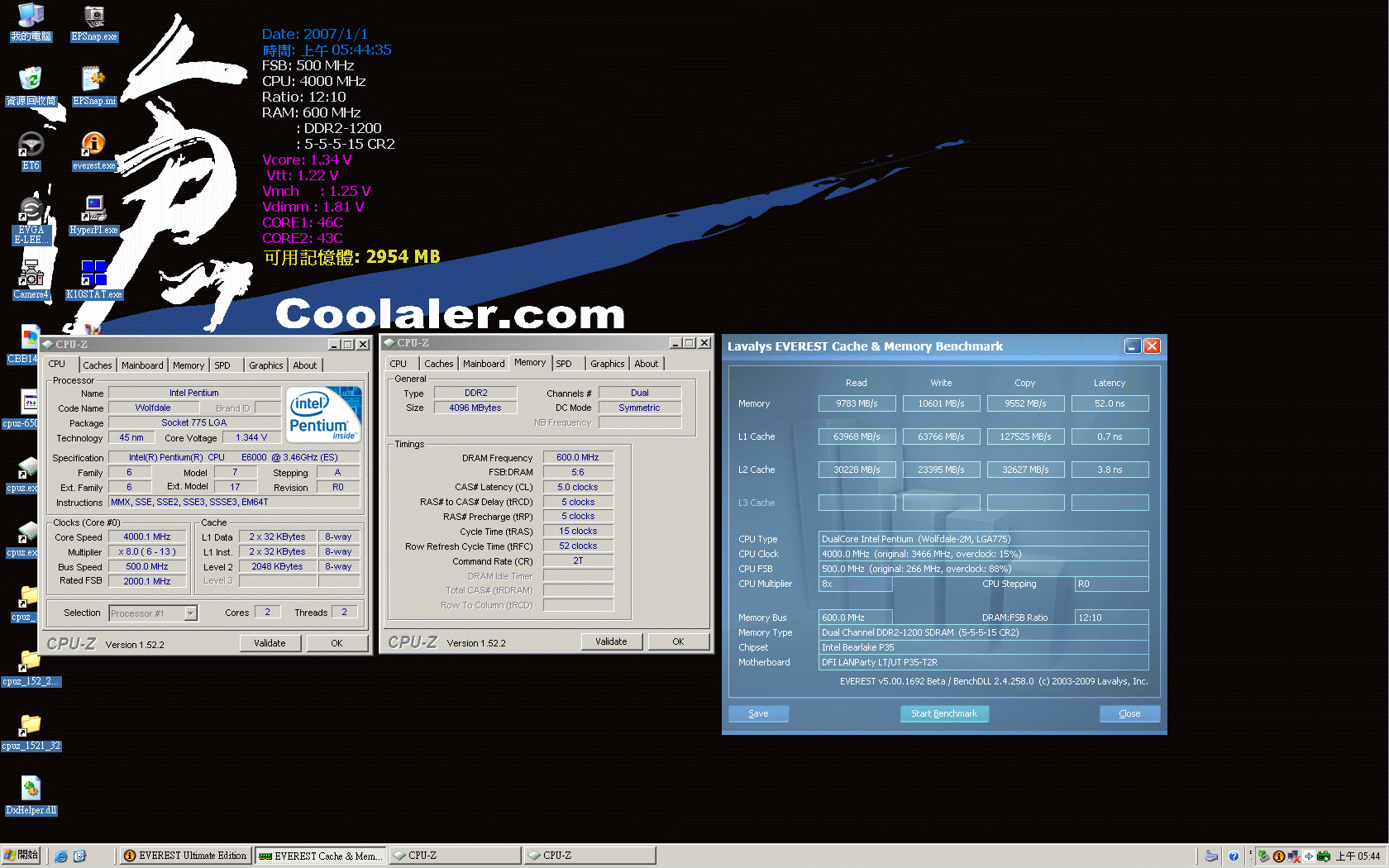The image size is (1389, 868).
Task: Click the Windows Start button
Action: click(21, 856)
